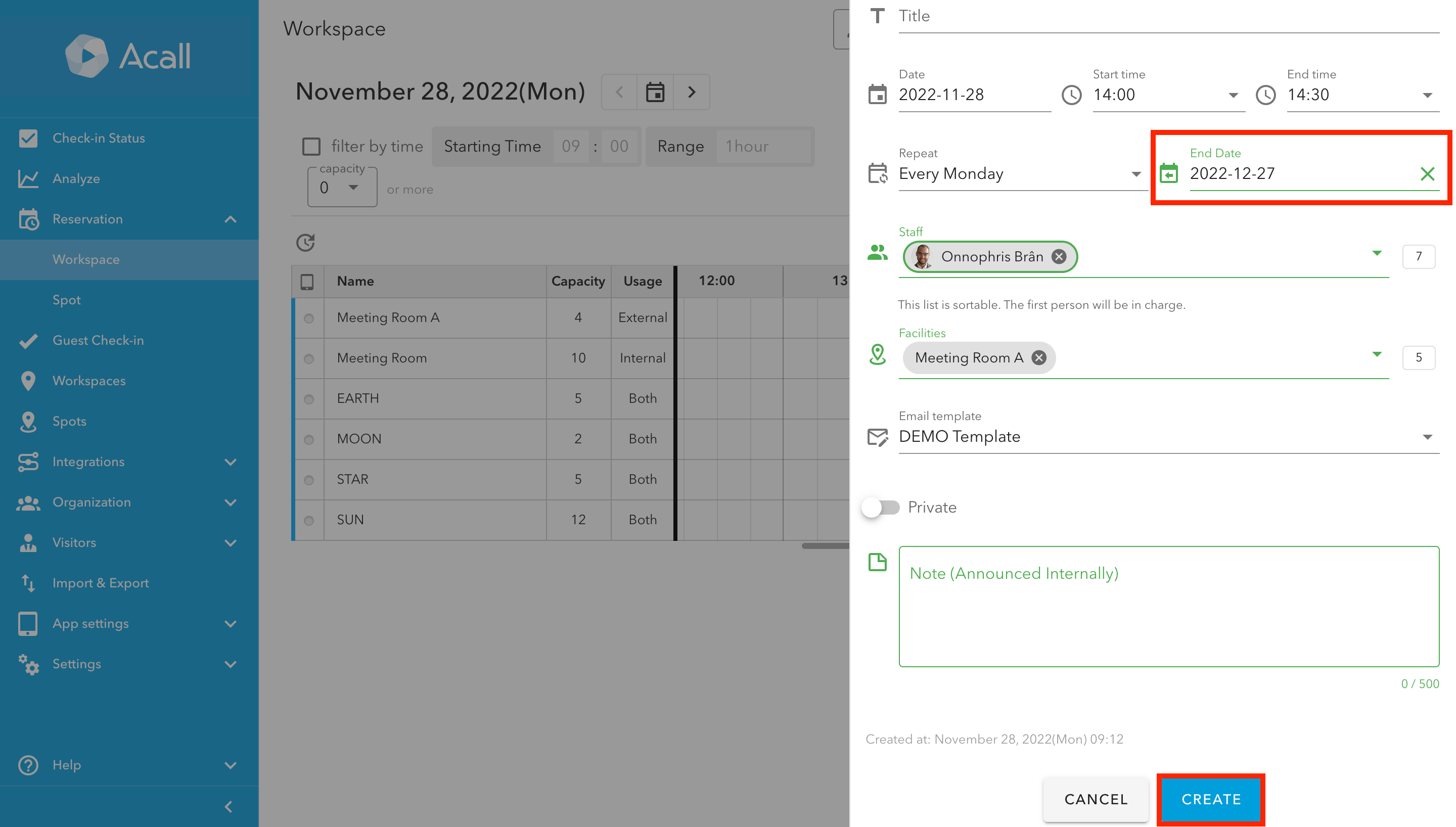Screen dimensions: 1456x827
Task: Open the Email template dropdown
Action: pos(1167,437)
